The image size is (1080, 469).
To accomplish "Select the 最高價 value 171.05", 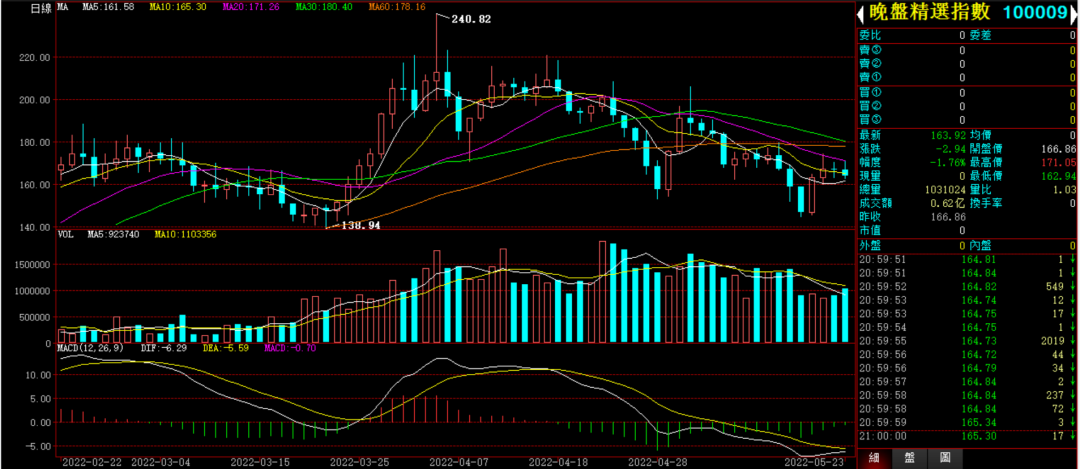I will point(1059,163).
